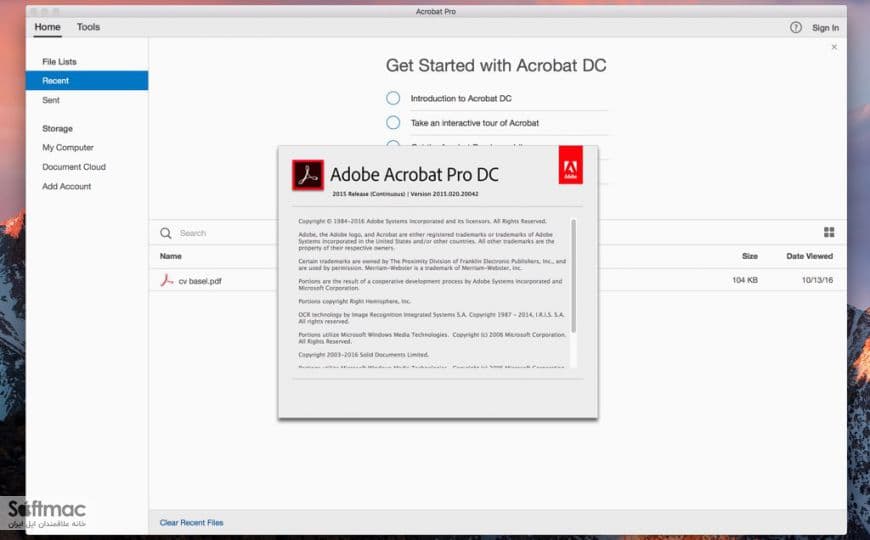The image size is (870, 540).
Task: Click Add Account in sidebar
Action: (67, 186)
